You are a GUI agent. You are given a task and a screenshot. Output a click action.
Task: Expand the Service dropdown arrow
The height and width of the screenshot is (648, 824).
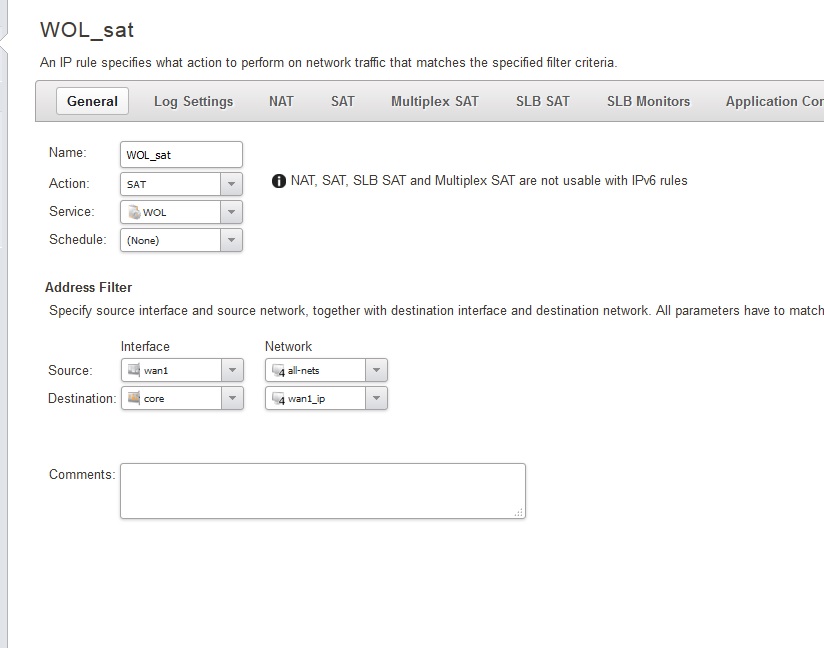tap(231, 212)
